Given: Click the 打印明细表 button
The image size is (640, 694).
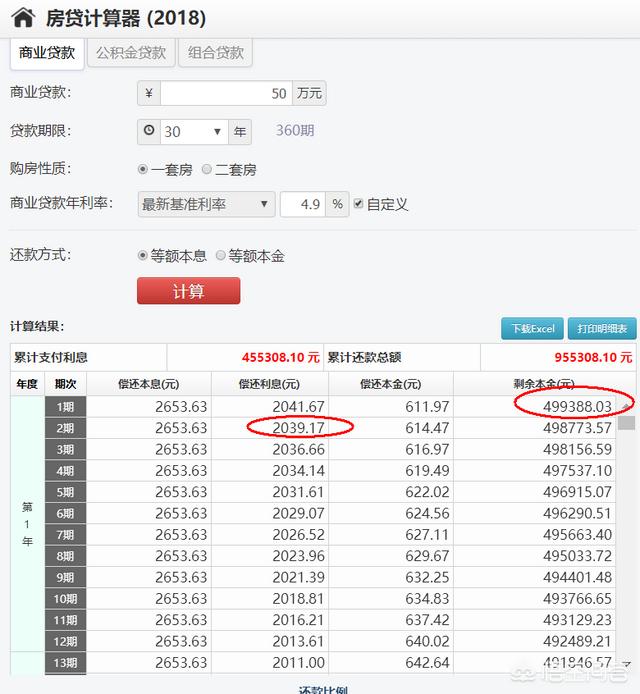Looking at the screenshot, I should (x=602, y=328).
